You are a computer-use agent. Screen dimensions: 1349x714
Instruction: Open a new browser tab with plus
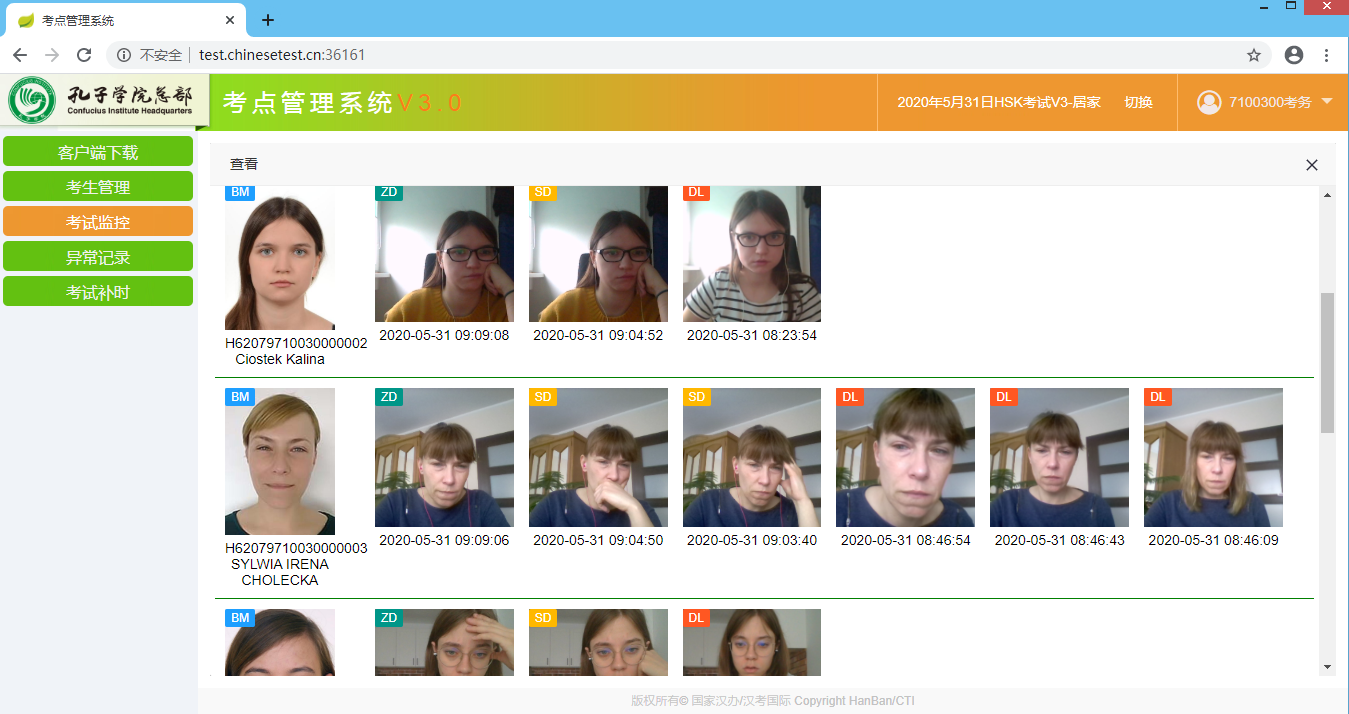point(268,20)
